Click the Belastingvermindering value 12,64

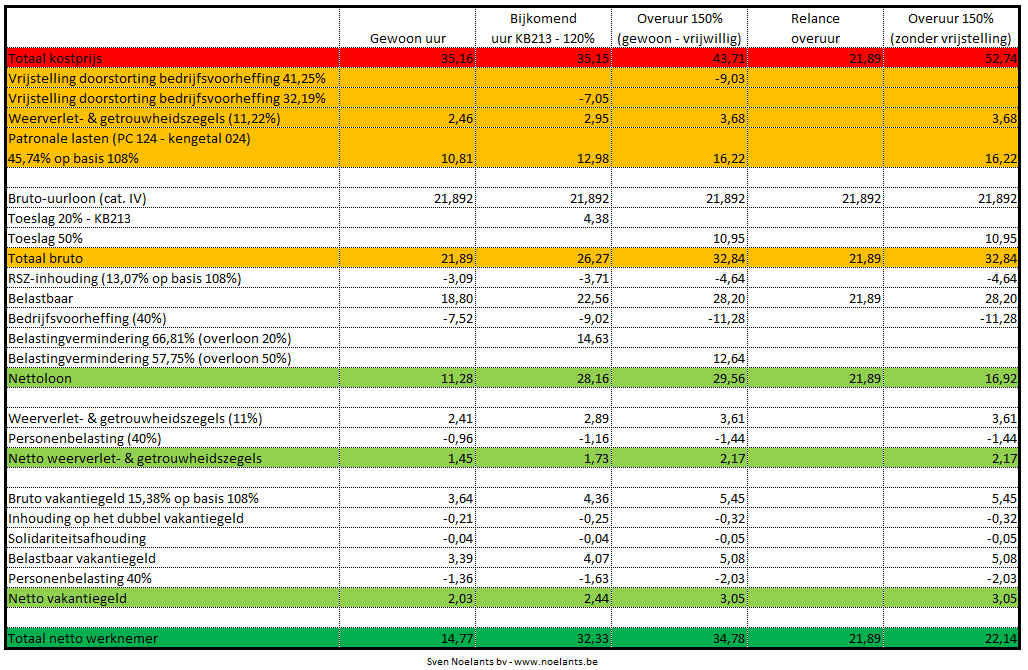727,359
